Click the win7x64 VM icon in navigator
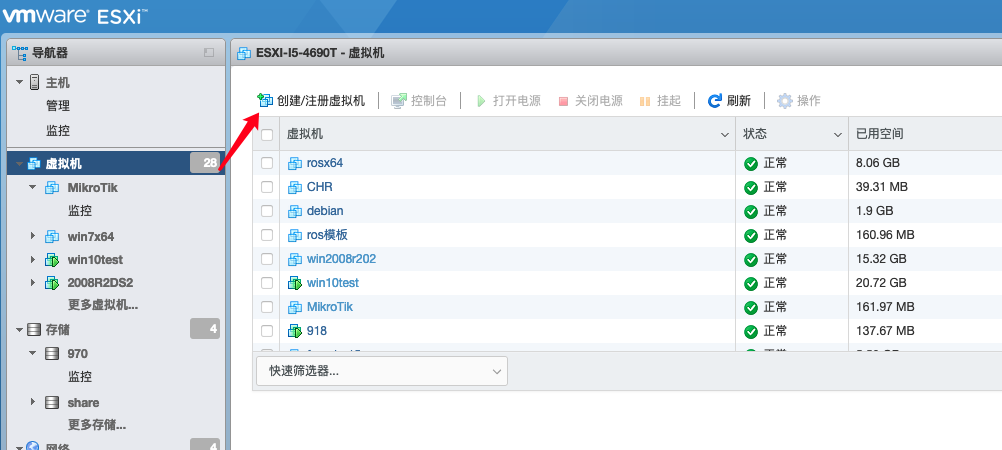The height and width of the screenshot is (450, 1002). [52, 237]
